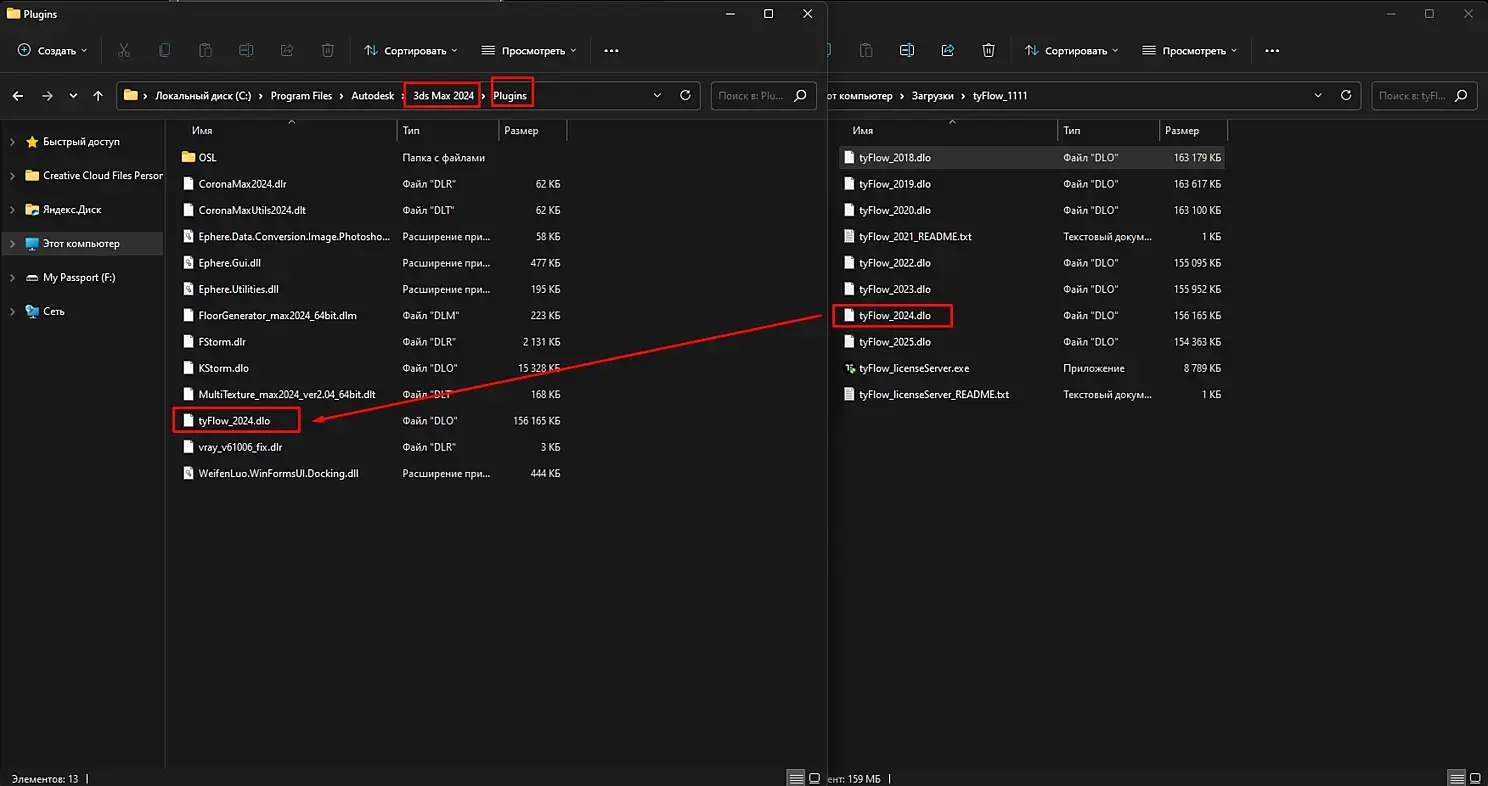Refresh the Plugins folder view
Screen dimensions: 1488x786
[685, 96]
